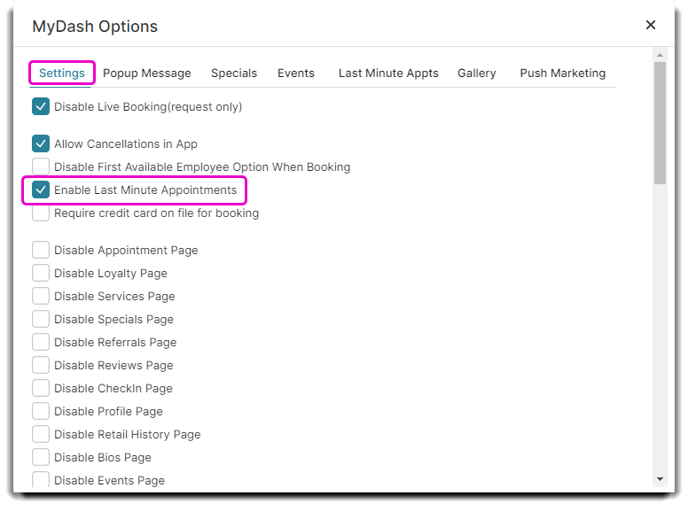Click the scrollbar down arrow
Image resolution: width=688 pixels, height=519 pixels.
point(659,479)
